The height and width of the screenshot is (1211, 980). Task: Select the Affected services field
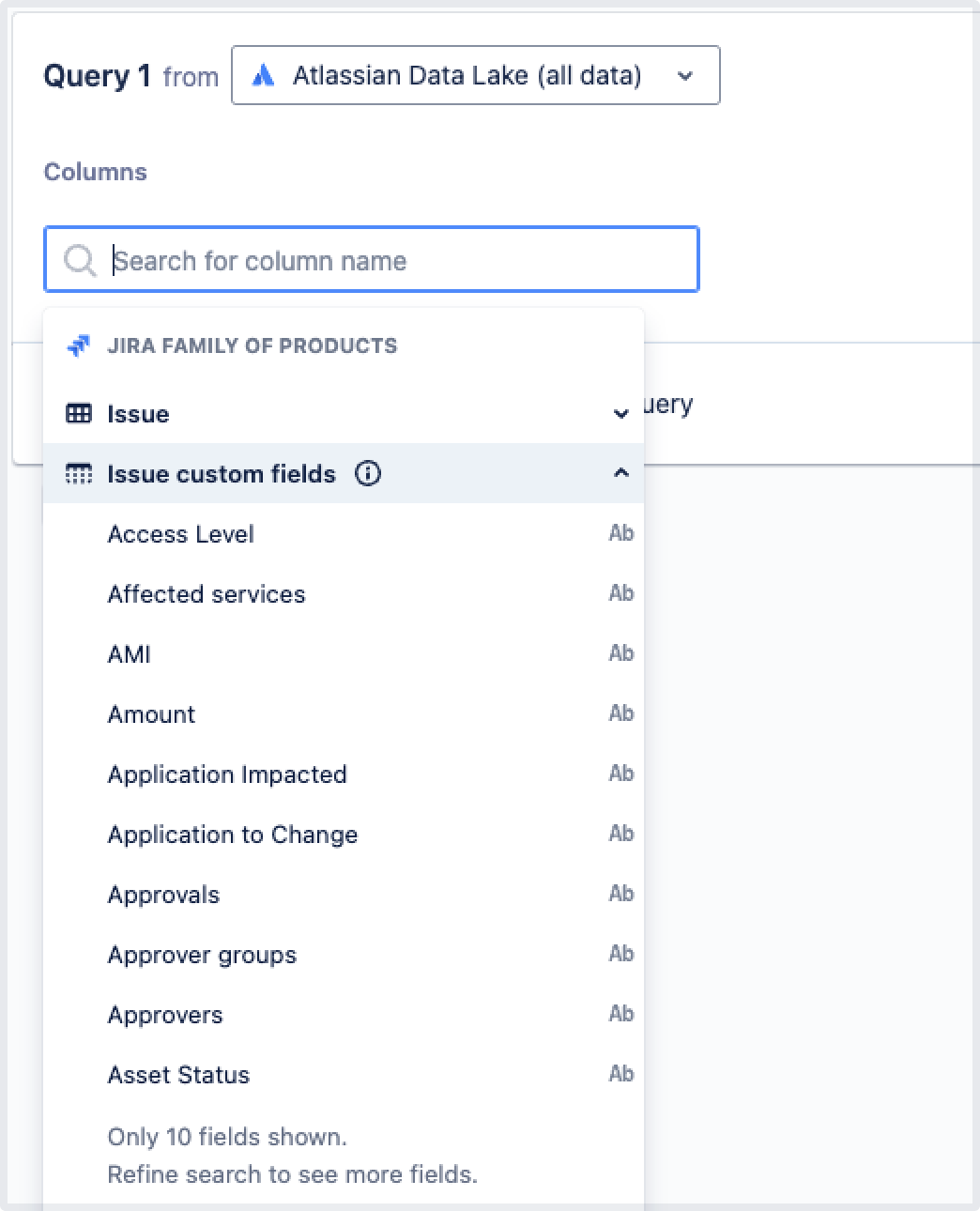pos(207,594)
